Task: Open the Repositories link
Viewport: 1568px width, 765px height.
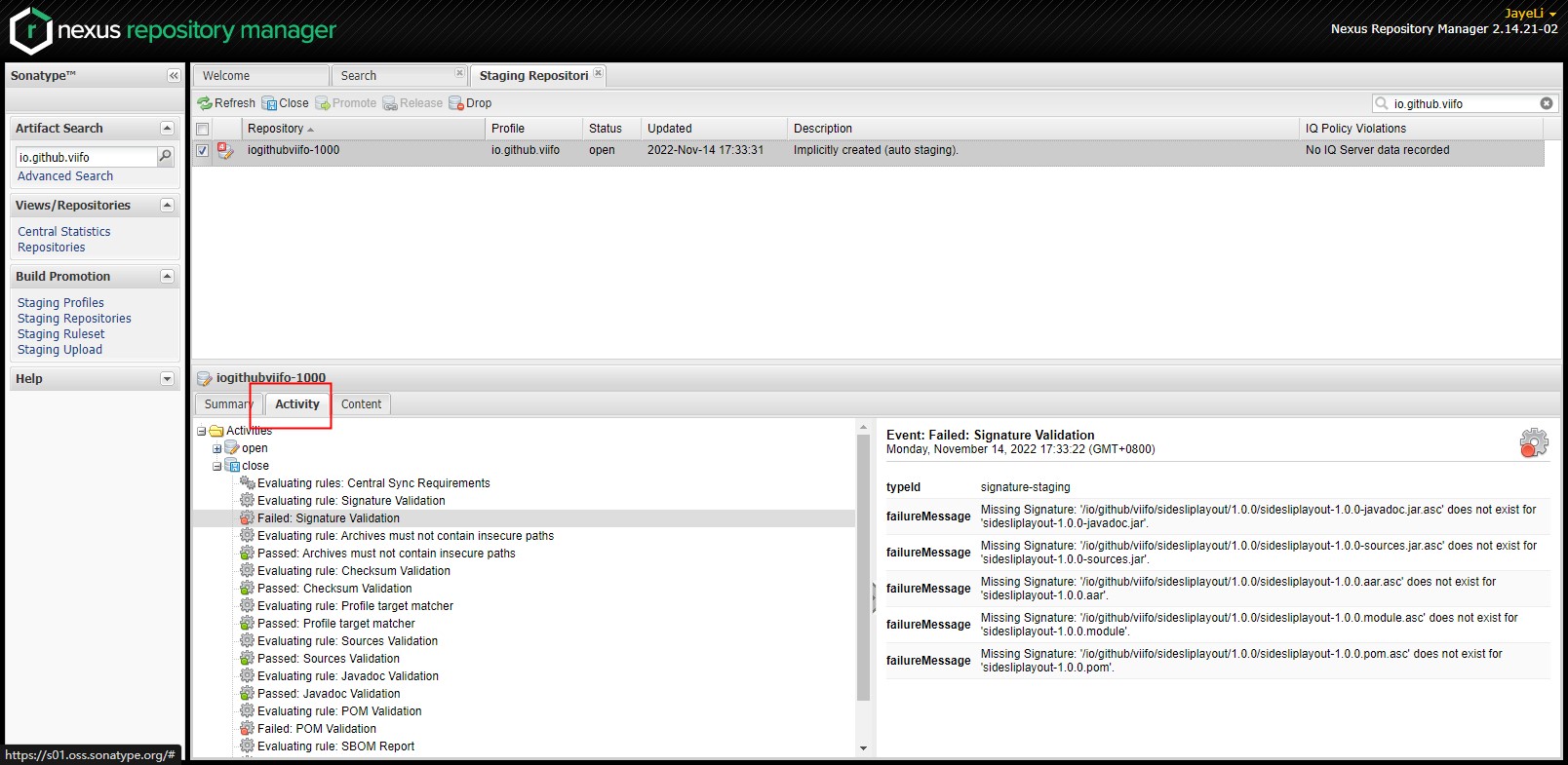Action: tap(52, 248)
